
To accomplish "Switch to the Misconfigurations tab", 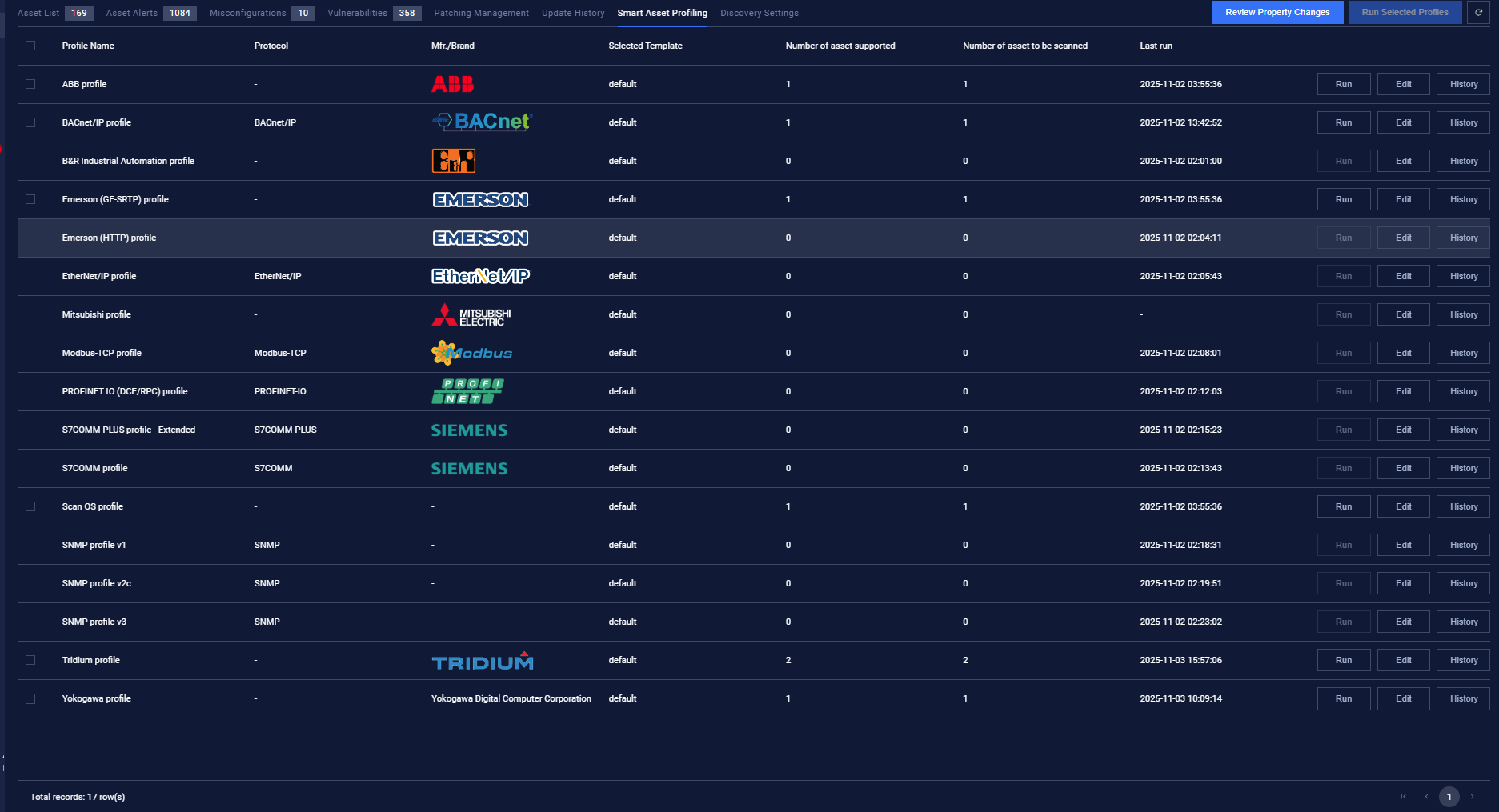I will click(262, 13).
